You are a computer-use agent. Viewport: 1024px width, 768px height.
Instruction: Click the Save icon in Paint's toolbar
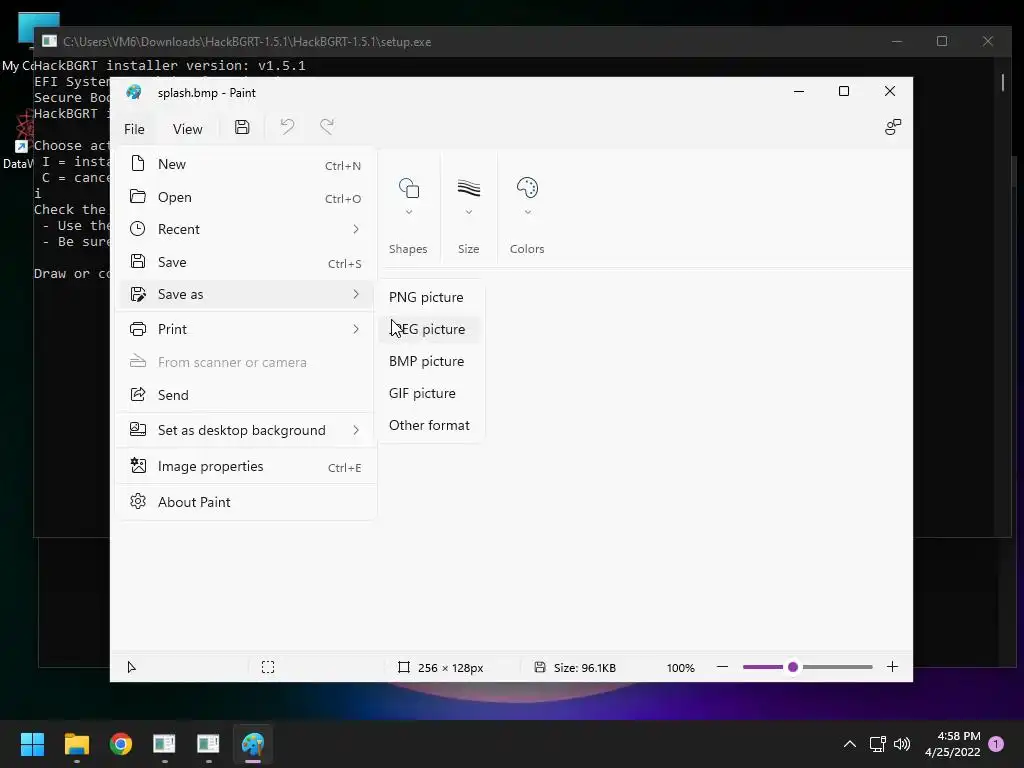242,127
